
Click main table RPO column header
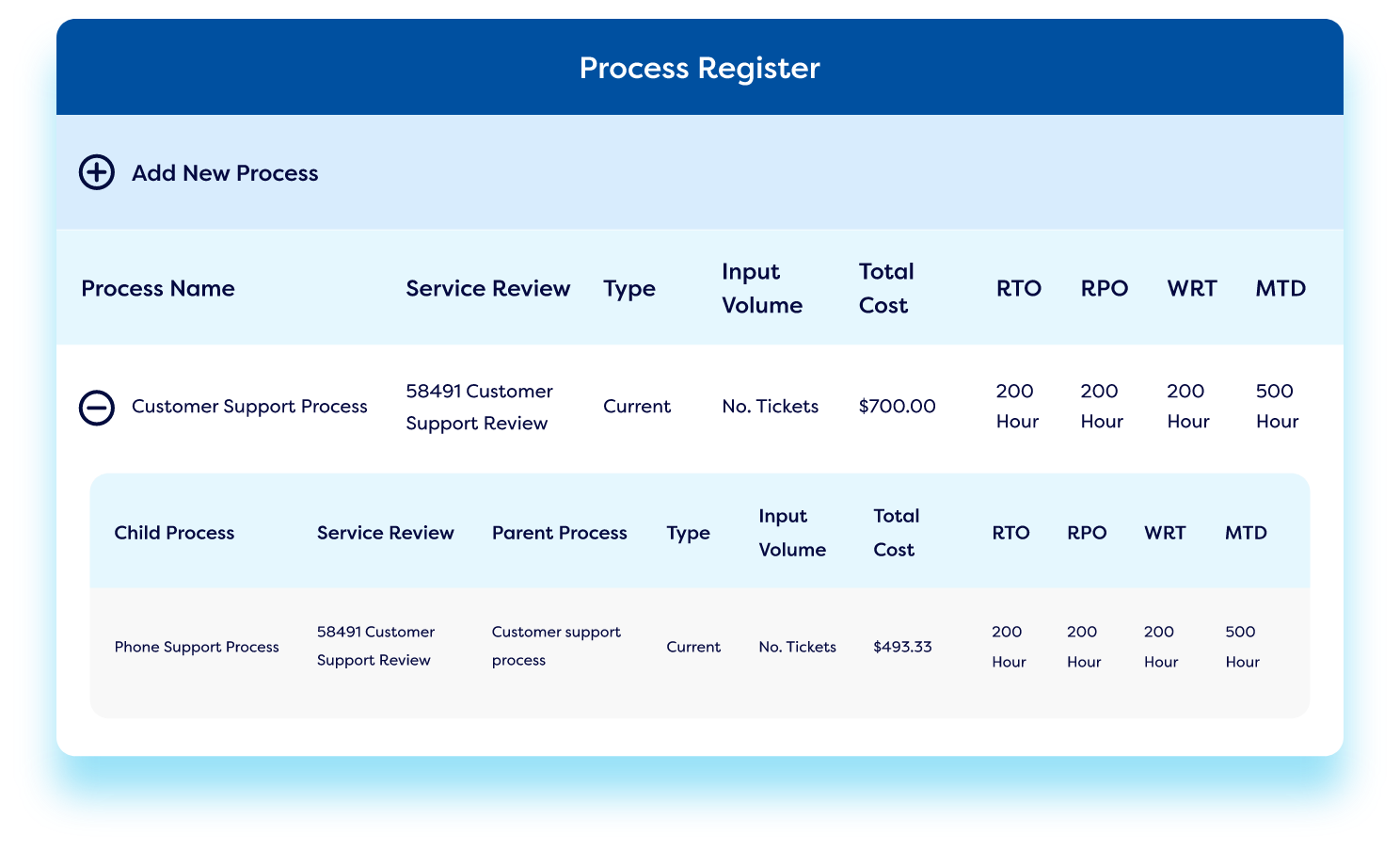pos(1105,288)
